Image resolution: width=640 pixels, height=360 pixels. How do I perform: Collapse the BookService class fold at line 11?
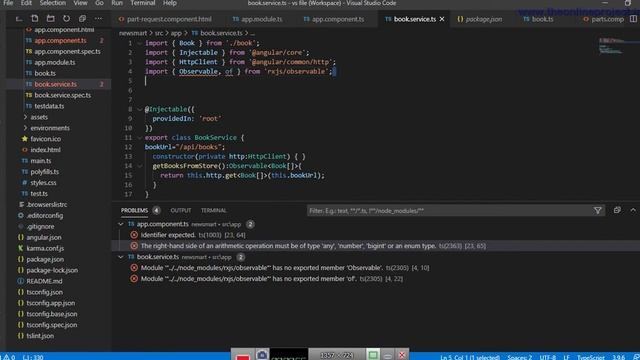pos(140,138)
